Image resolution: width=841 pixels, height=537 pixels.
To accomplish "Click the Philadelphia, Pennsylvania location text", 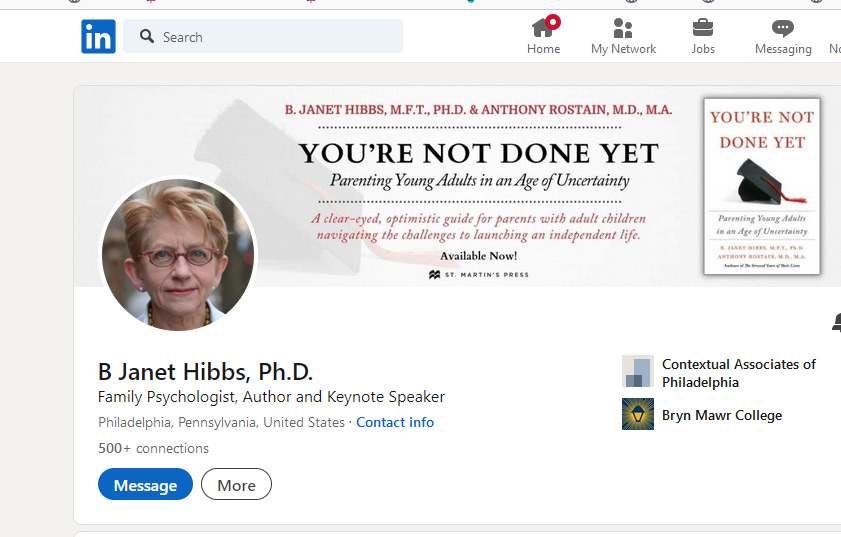I will point(222,423).
